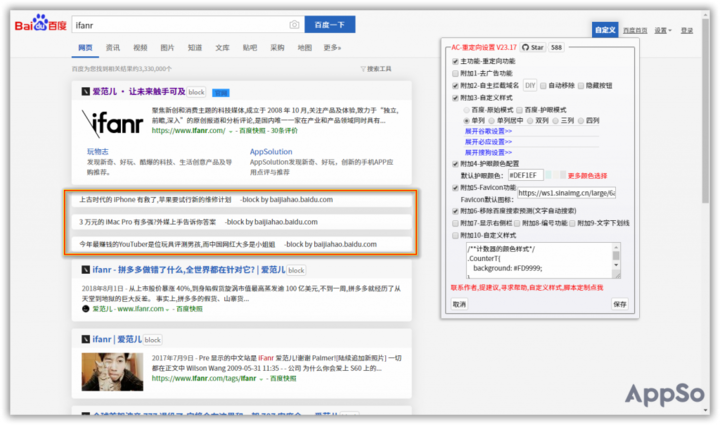The width and height of the screenshot is (720, 425).
Task: Pick the light green eye-care color swatch
Action: pyautogui.click(x=548, y=175)
